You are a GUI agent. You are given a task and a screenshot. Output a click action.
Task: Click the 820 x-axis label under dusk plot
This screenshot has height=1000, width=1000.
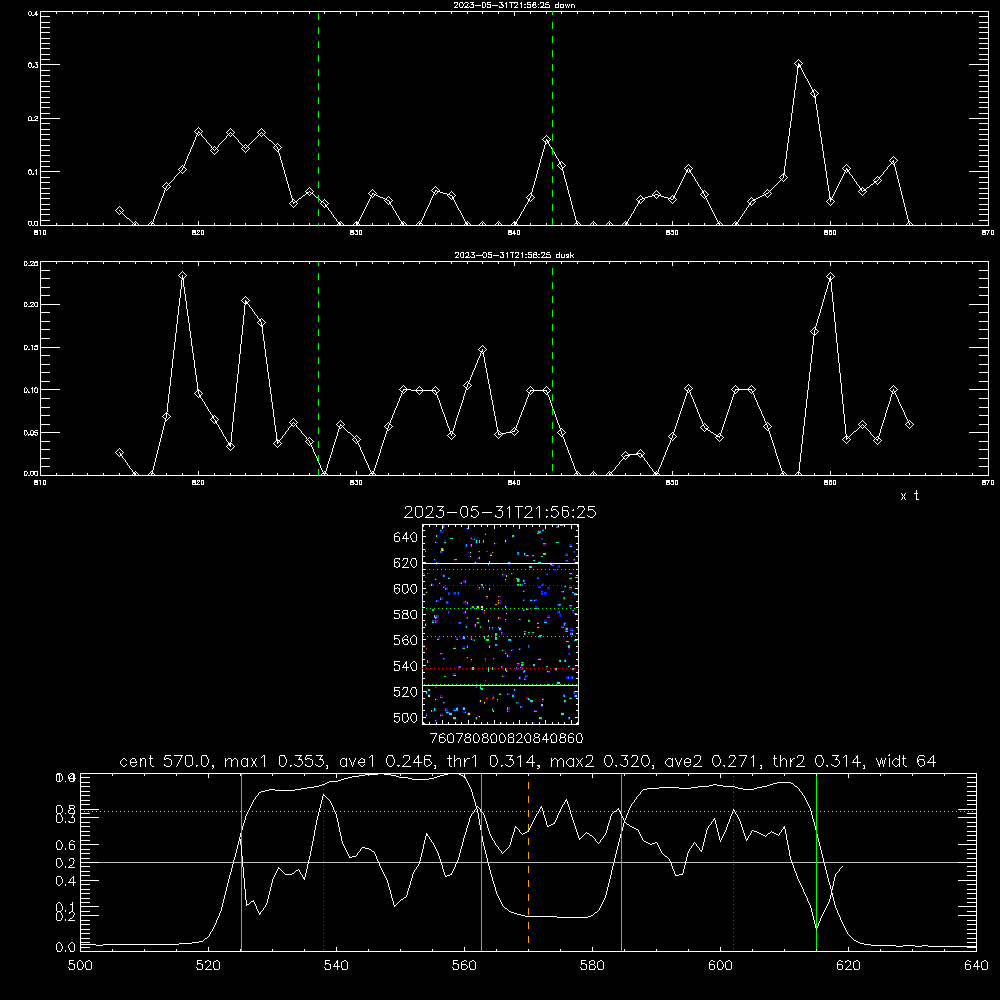tap(198, 483)
